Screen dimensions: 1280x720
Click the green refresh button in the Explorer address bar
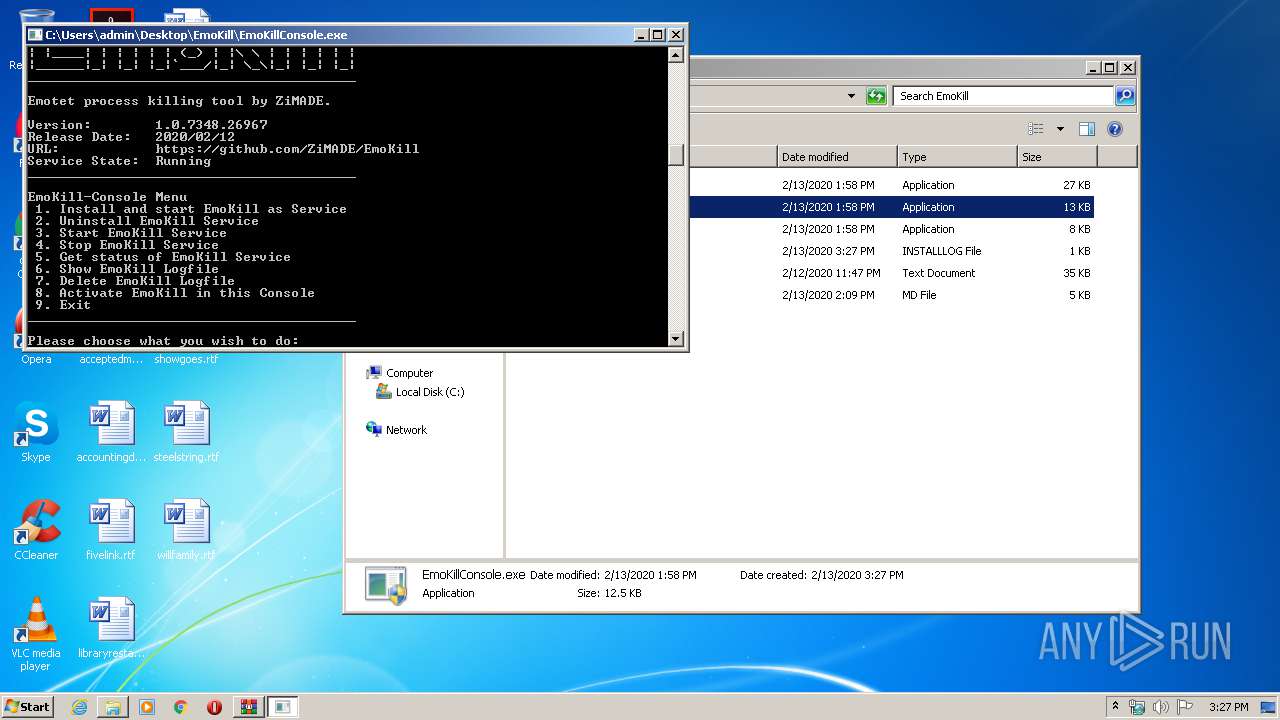(x=877, y=96)
